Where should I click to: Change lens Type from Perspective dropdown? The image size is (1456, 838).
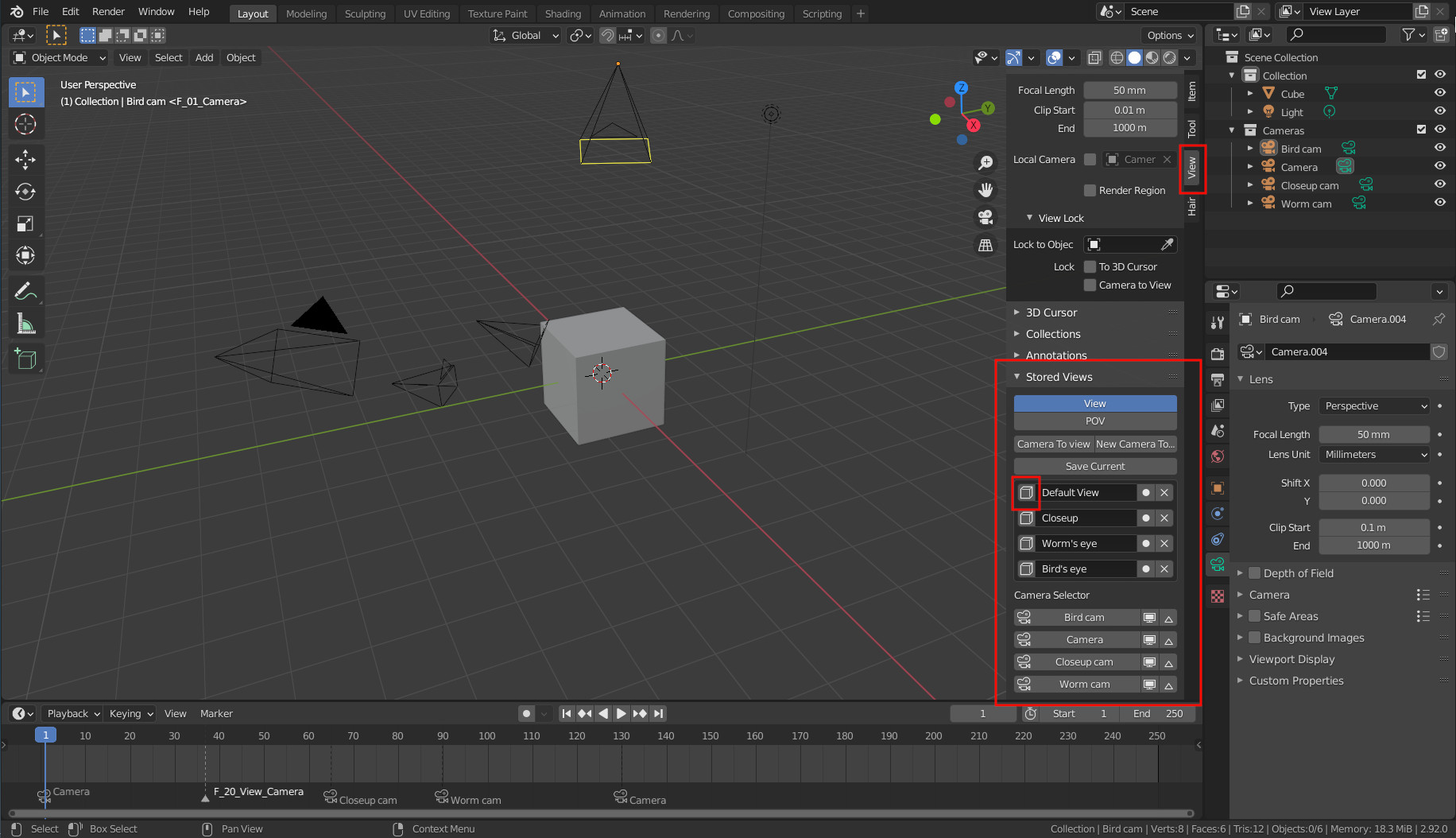coord(1373,405)
